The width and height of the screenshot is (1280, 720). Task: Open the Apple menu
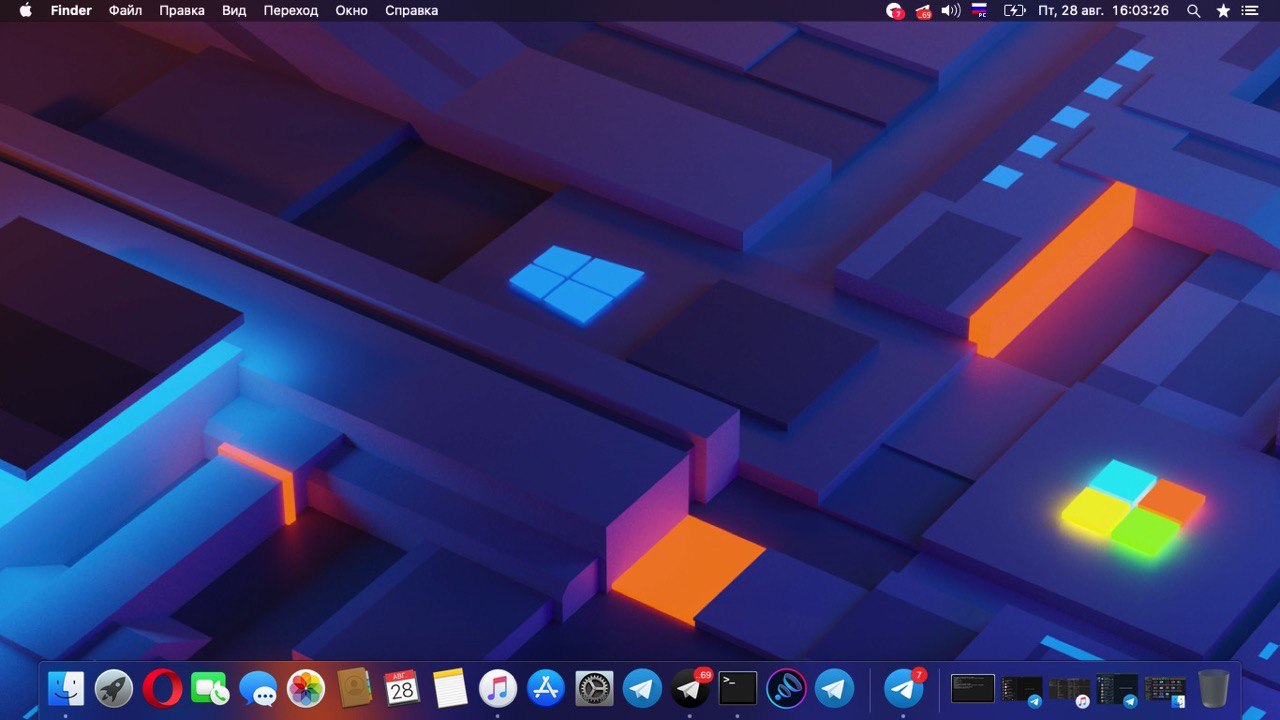click(x=25, y=10)
